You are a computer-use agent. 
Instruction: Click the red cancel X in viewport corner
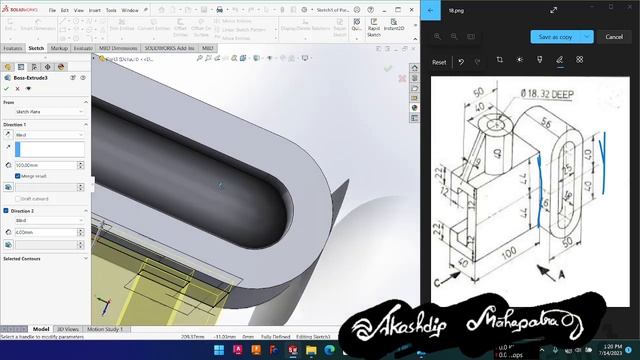click(402, 78)
